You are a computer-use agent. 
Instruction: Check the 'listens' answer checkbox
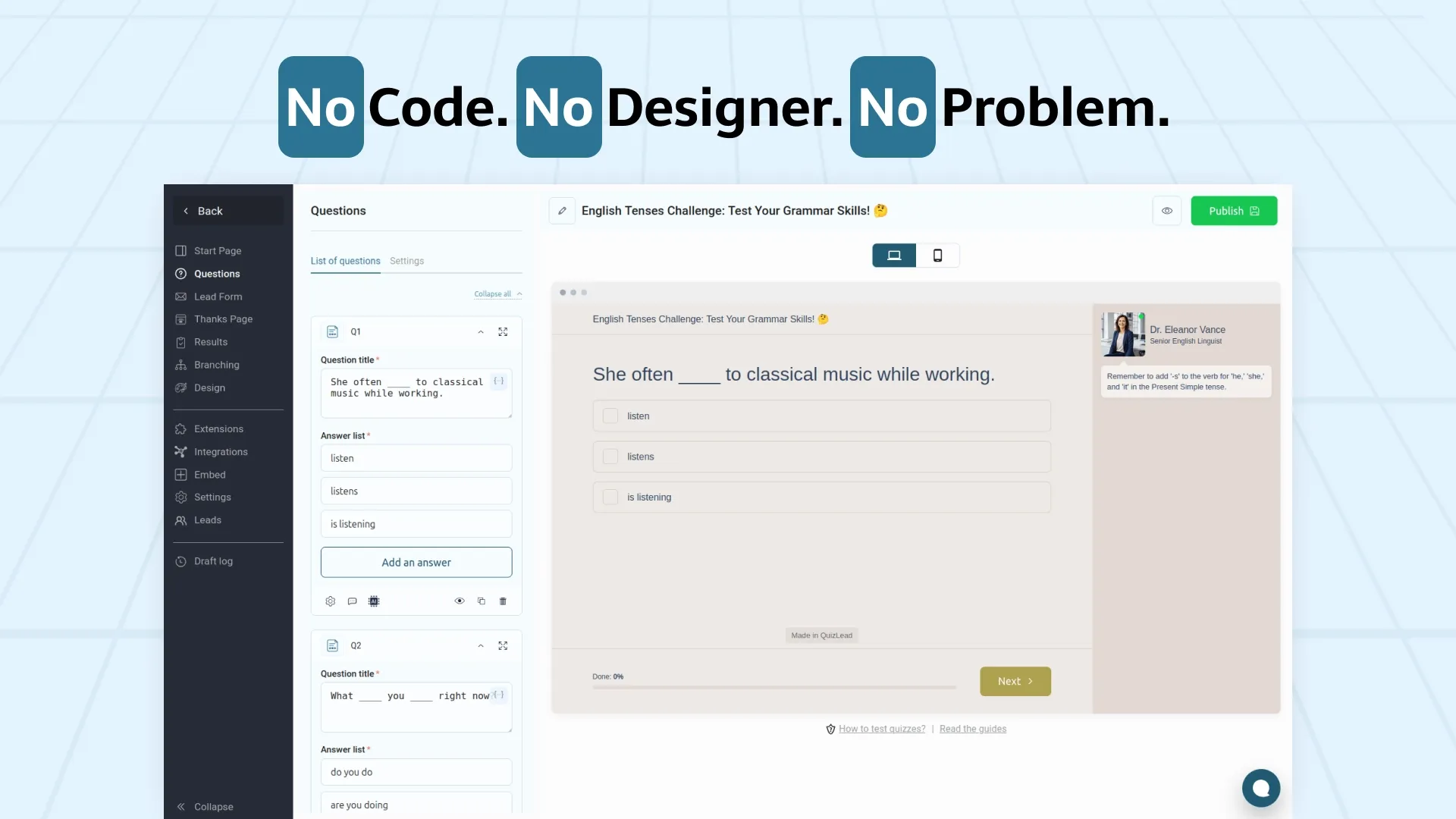(610, 457)
